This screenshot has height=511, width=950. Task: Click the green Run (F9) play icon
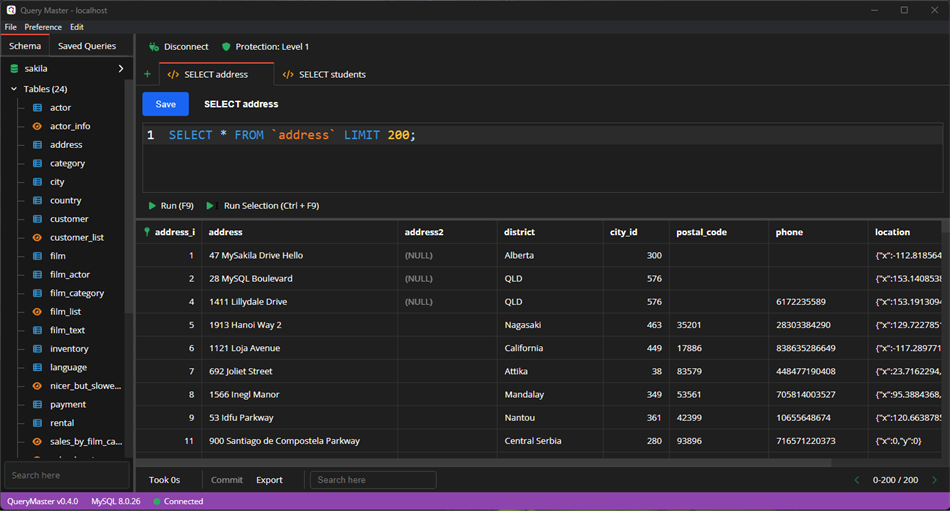tap(152, 206)
